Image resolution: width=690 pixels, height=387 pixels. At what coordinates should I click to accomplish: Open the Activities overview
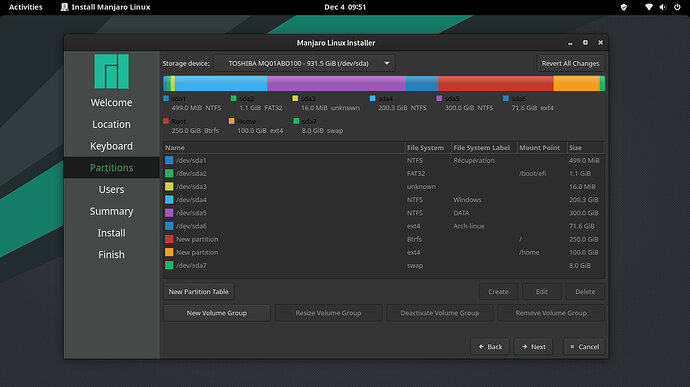(26, 7)
